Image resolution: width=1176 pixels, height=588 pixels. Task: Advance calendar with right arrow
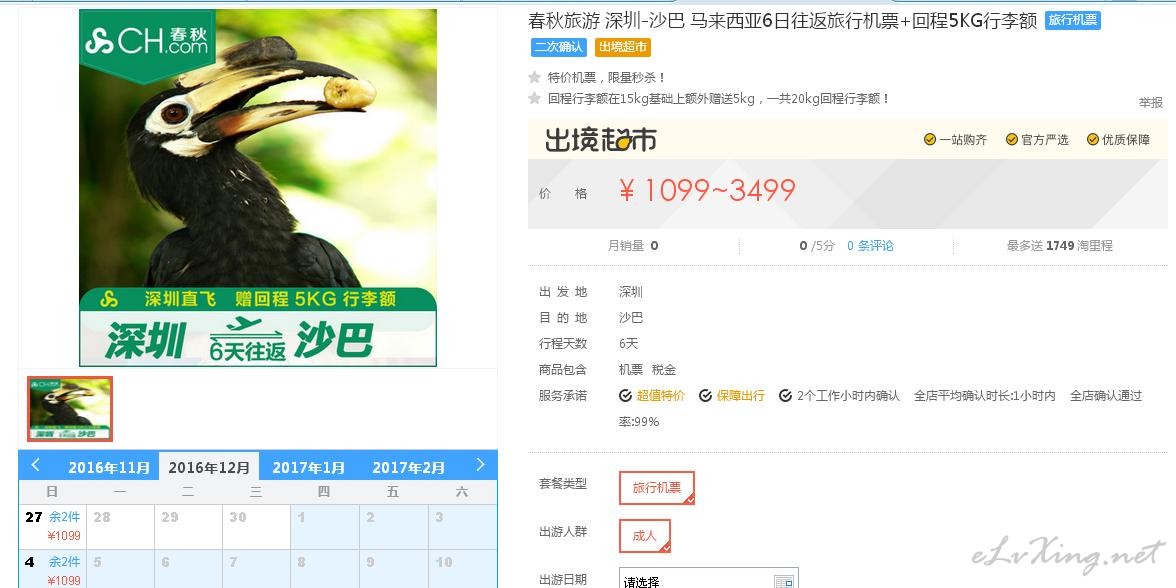pyautogui.click(x=480, y=465)
